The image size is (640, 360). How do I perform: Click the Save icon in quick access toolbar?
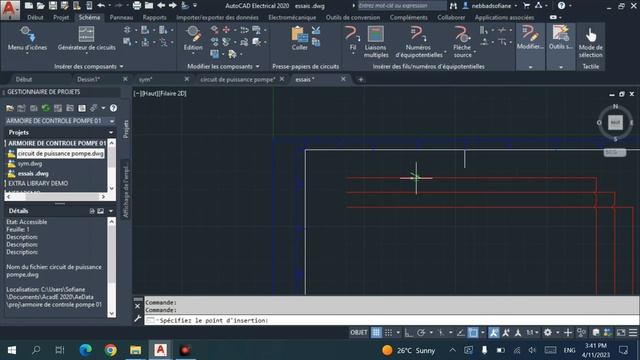click(53, 5)
